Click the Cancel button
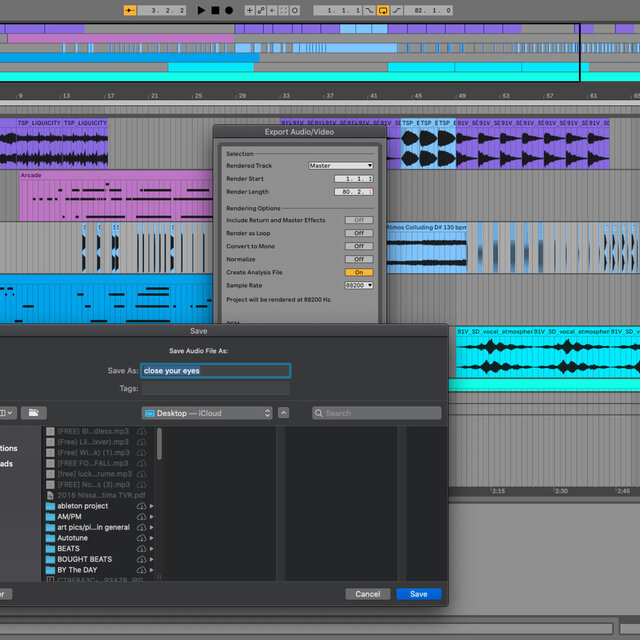 (367, 594)
